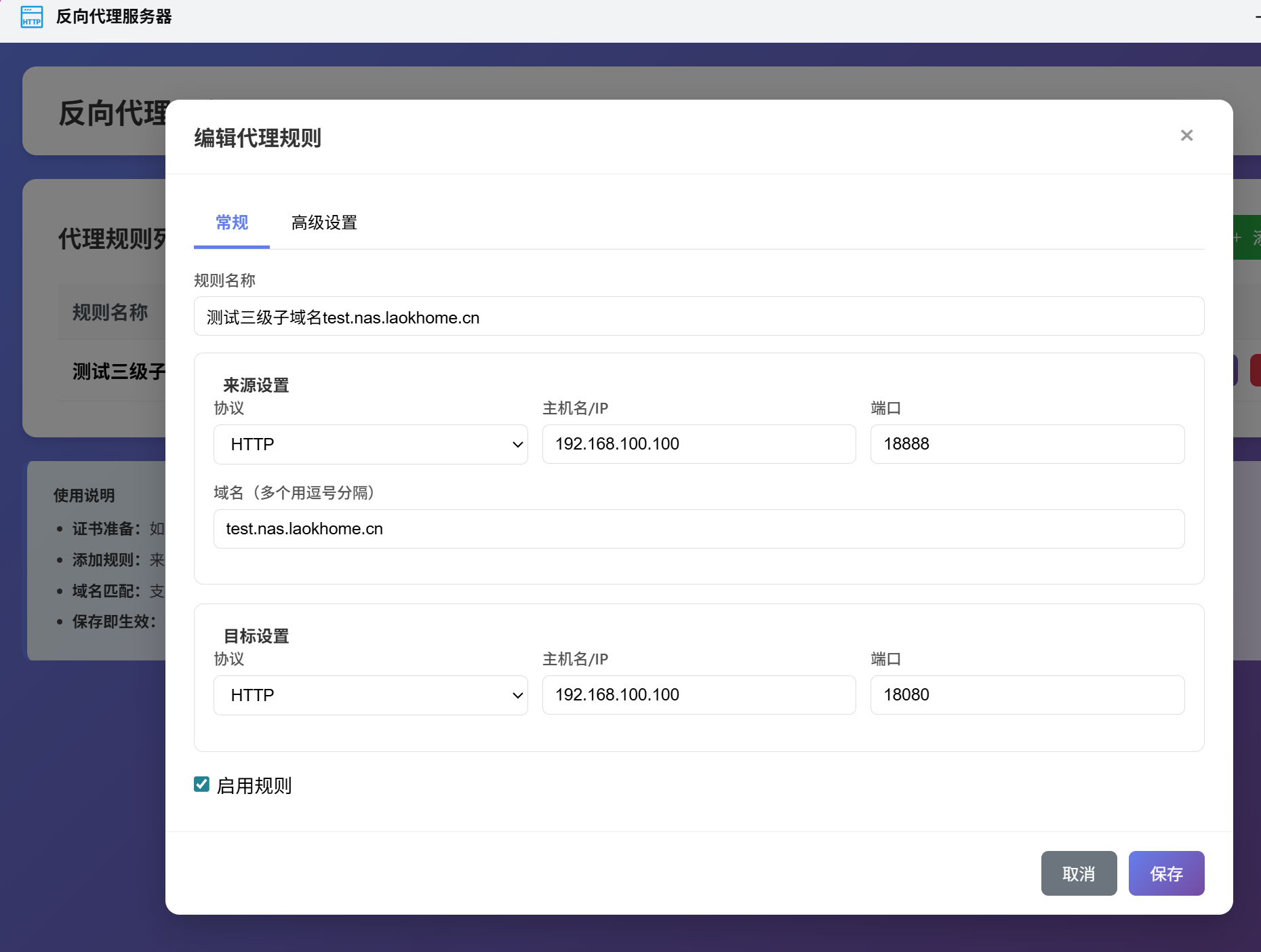Click the 启用规则 label text
Viewport: 1261px width, 952px height.
[254, 785]
